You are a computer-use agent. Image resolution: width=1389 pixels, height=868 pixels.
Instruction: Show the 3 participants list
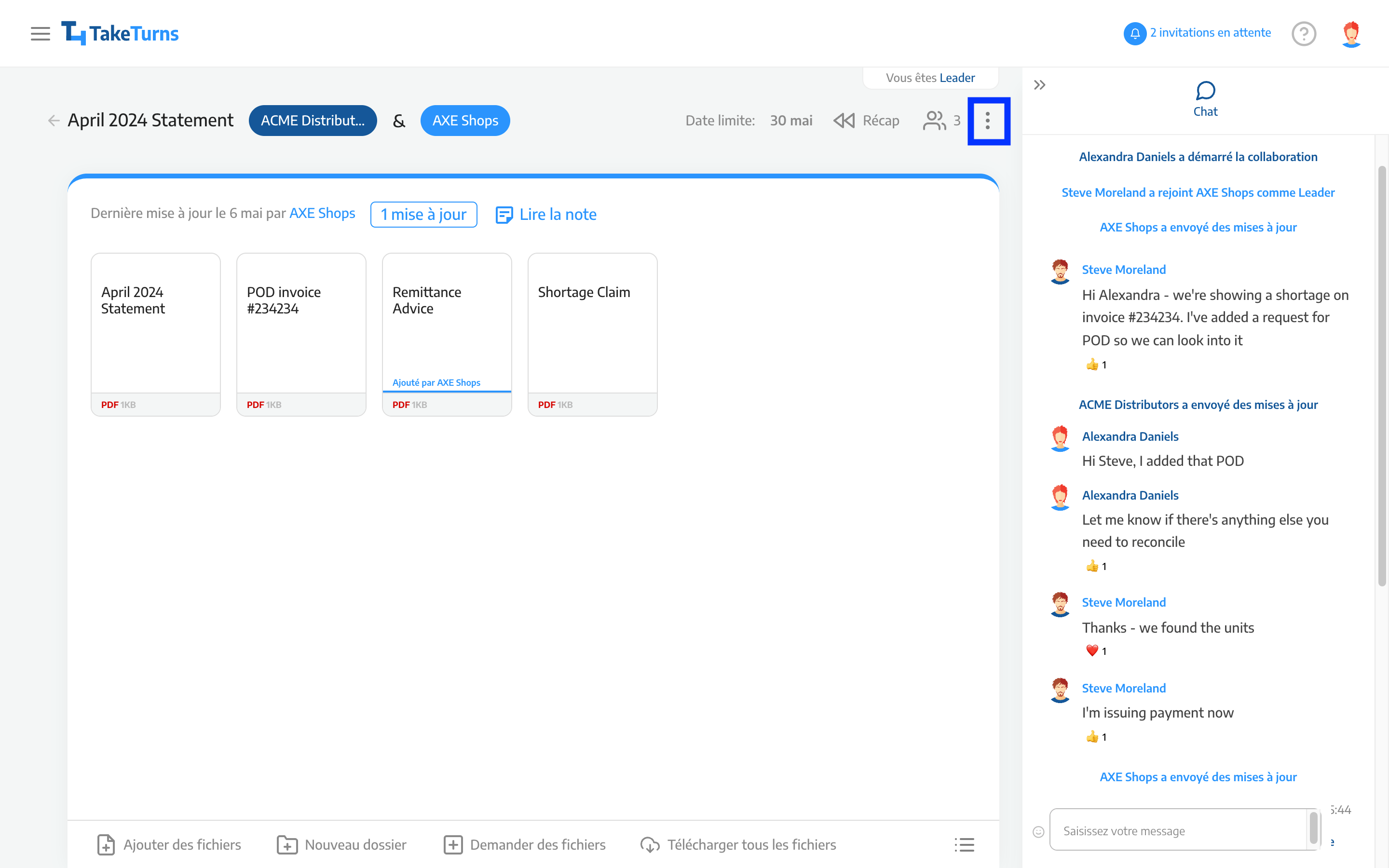coord(941,121)
